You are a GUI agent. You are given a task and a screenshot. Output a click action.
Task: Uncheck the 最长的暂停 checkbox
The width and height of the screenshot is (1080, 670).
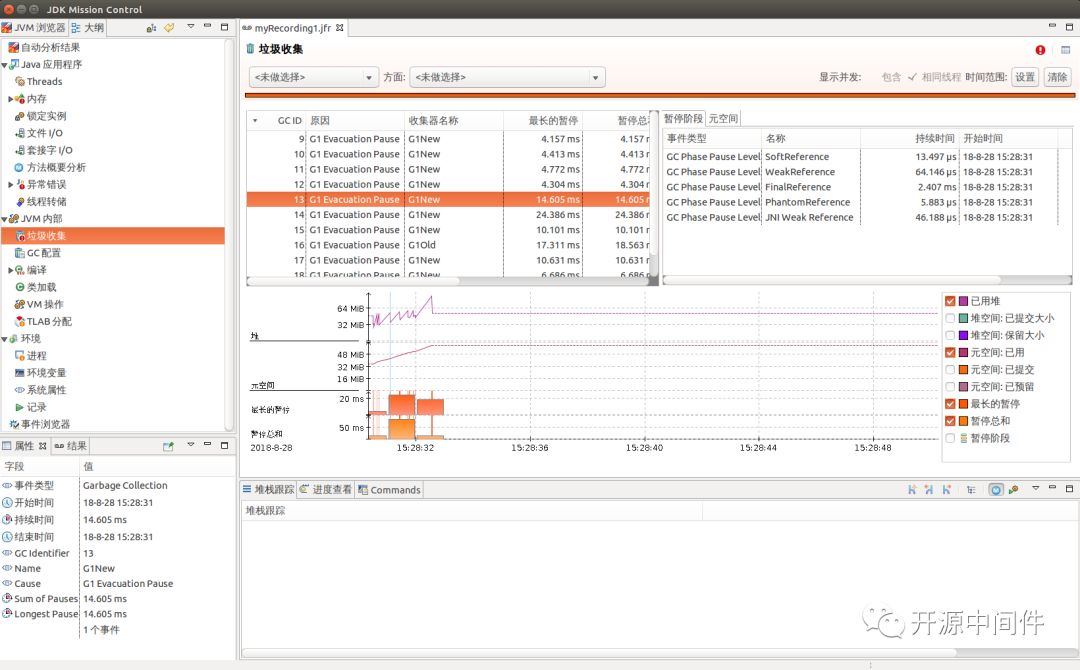coord(951,404)
